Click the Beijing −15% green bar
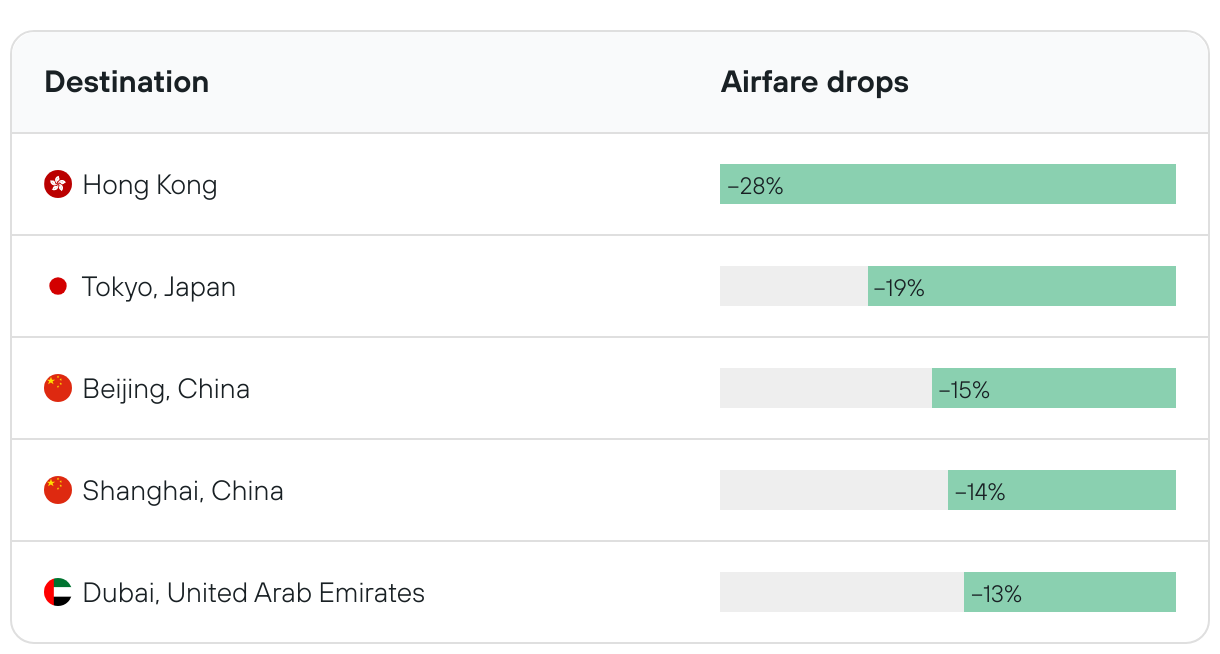 point(1053,388)
